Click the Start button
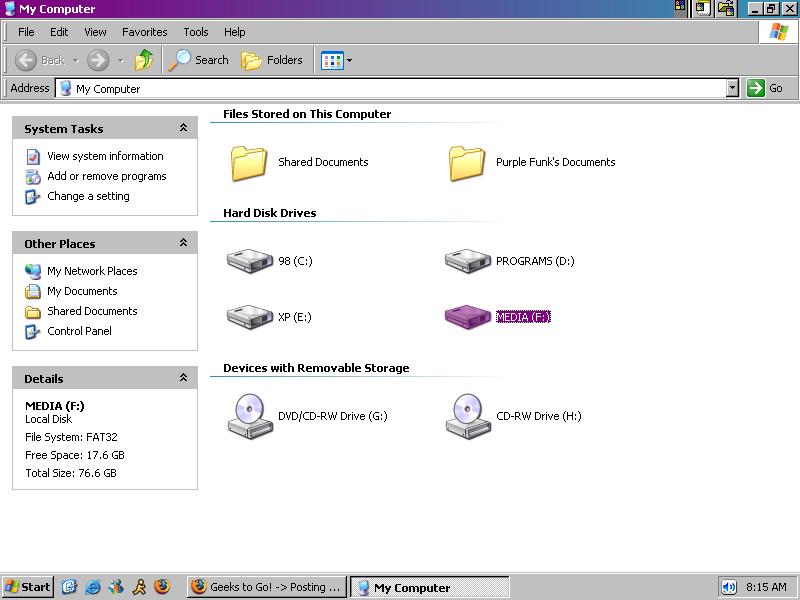The width and height of the screenshot is (800, 600). click(x=27, y=587)
